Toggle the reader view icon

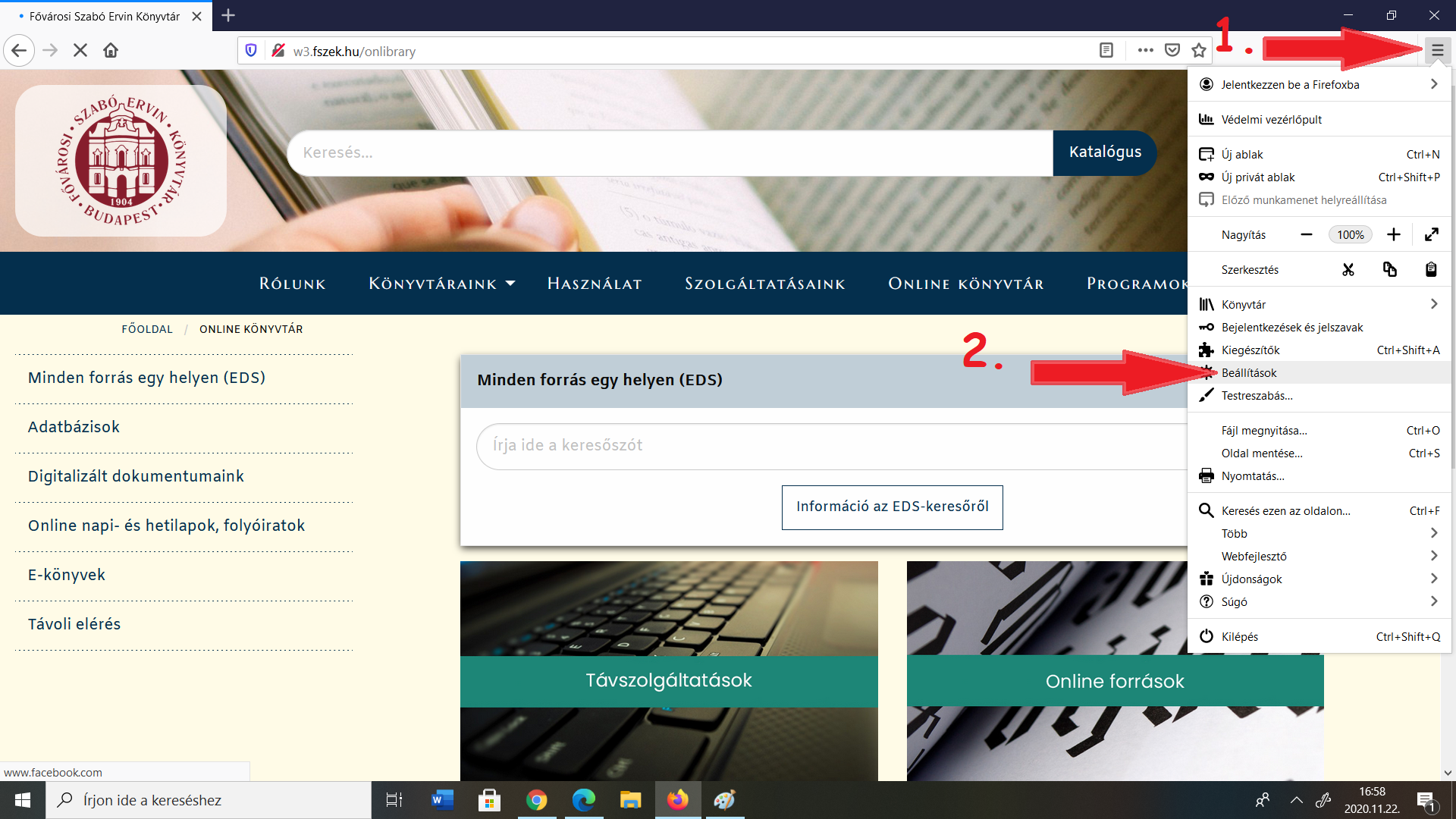tap(1106, 51)
